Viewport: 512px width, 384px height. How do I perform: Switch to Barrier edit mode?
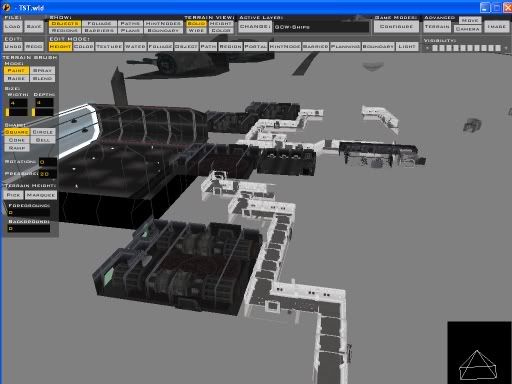pos(315,47)
